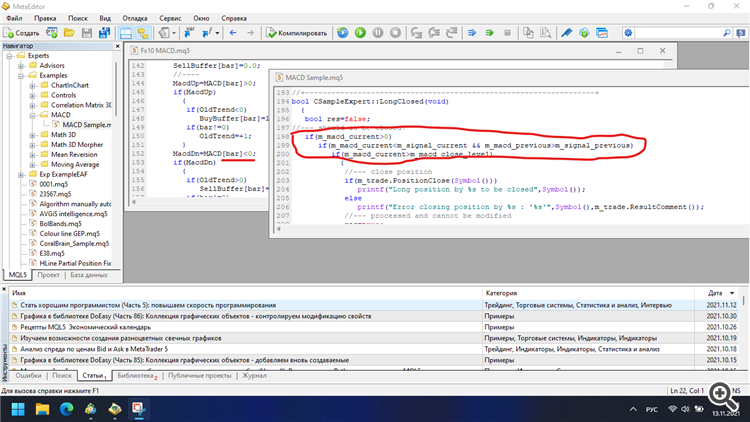Image resolution: width=750 pixels, height=422 pixels.
Task: Expand the Math 3D folder
Action: [x=33, y=135]
